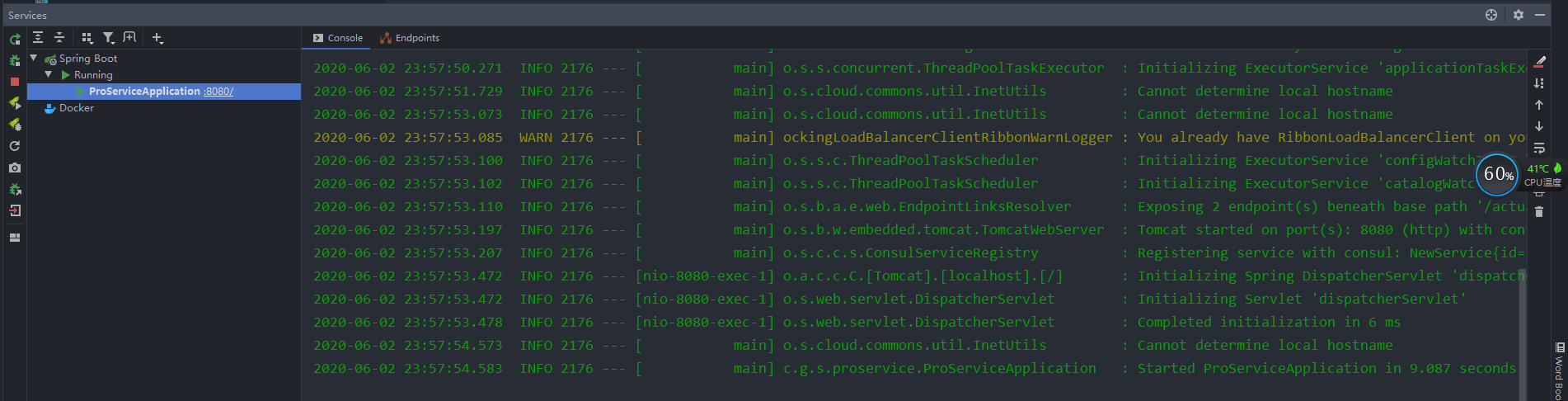
Task: Collapse the Spring Boot tree node
Action: coord(34,59)
